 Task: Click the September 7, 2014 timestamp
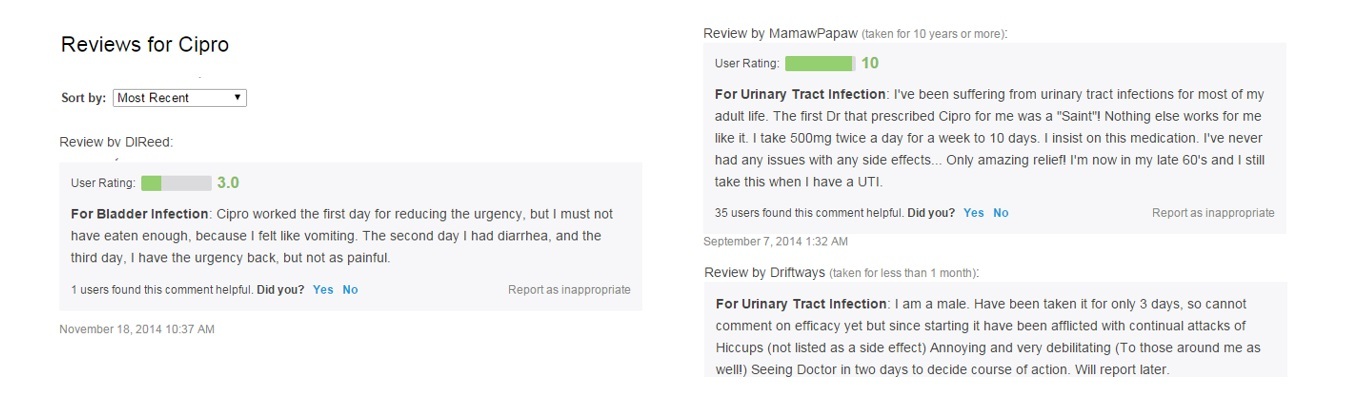775,242
